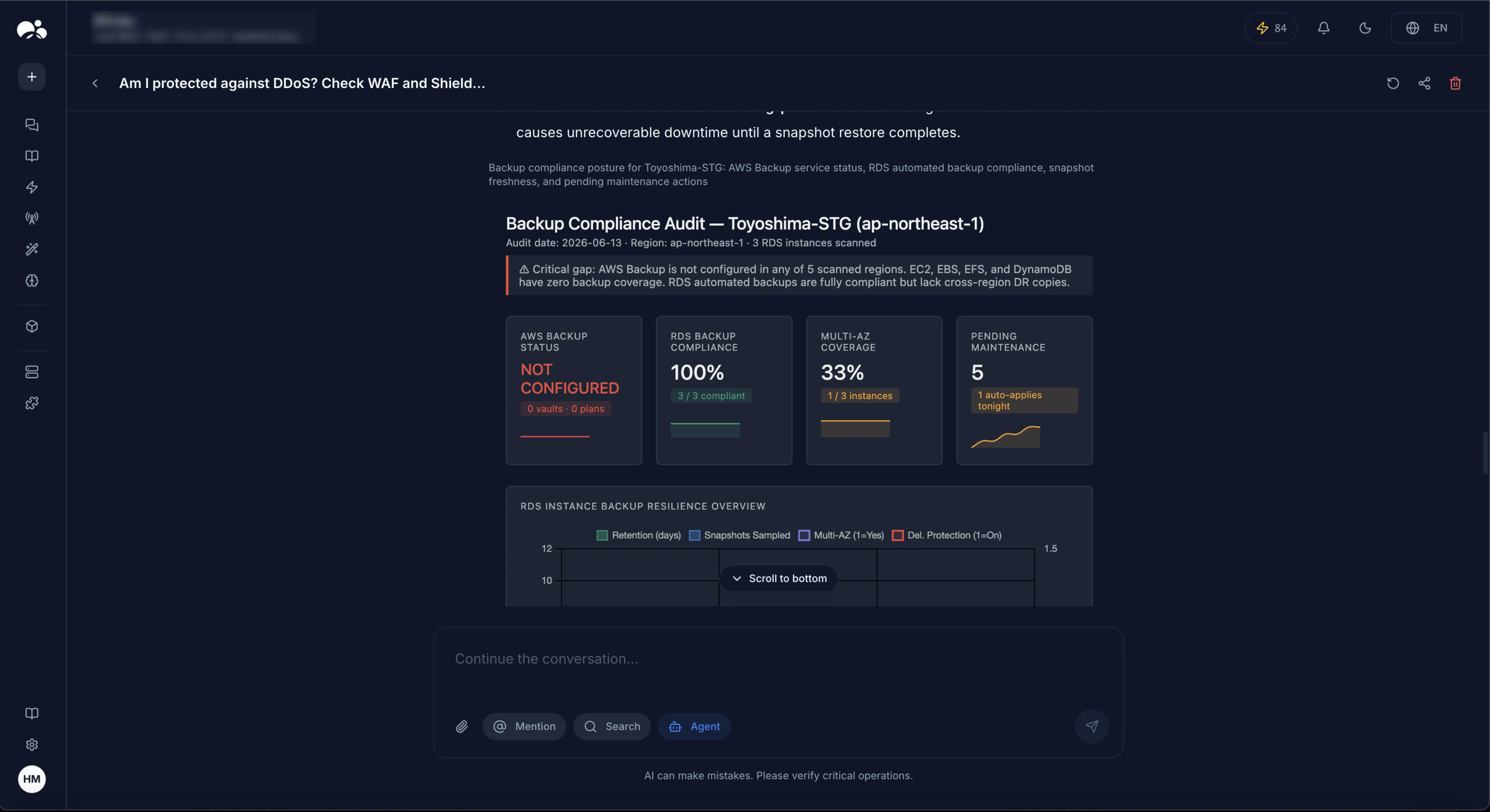The image size is (1490, 812).
Task: Open the upper open-book sidebar icon
Action: [32, 156]
